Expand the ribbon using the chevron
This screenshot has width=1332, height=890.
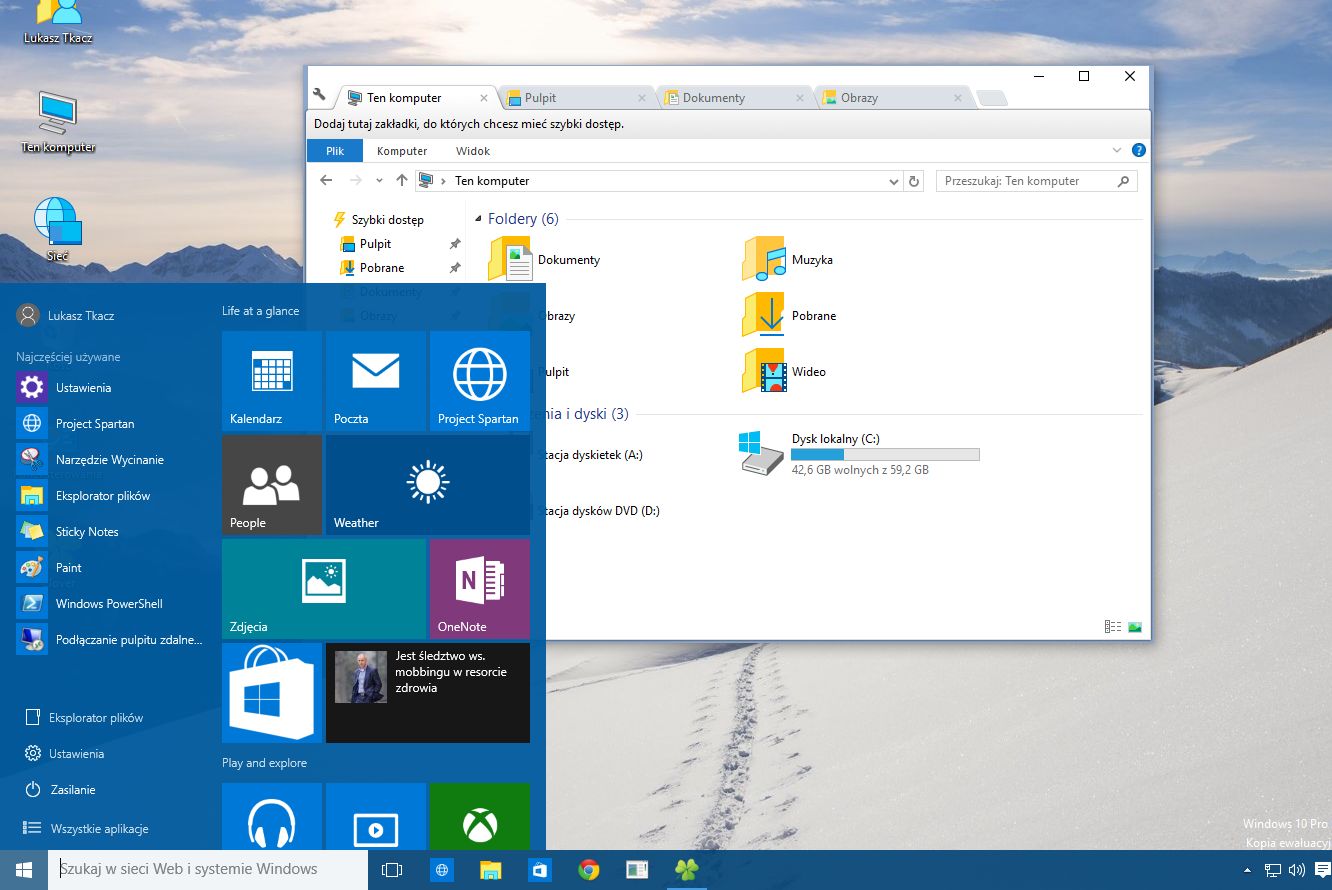[1117, 151]
